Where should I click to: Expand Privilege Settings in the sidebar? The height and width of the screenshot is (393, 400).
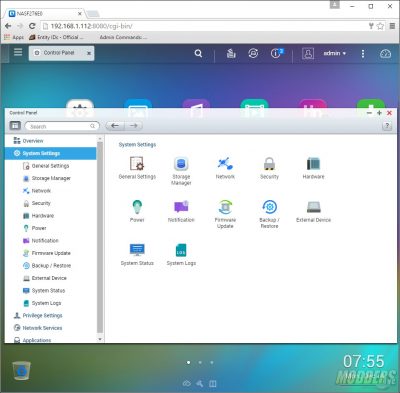[42, 315]
